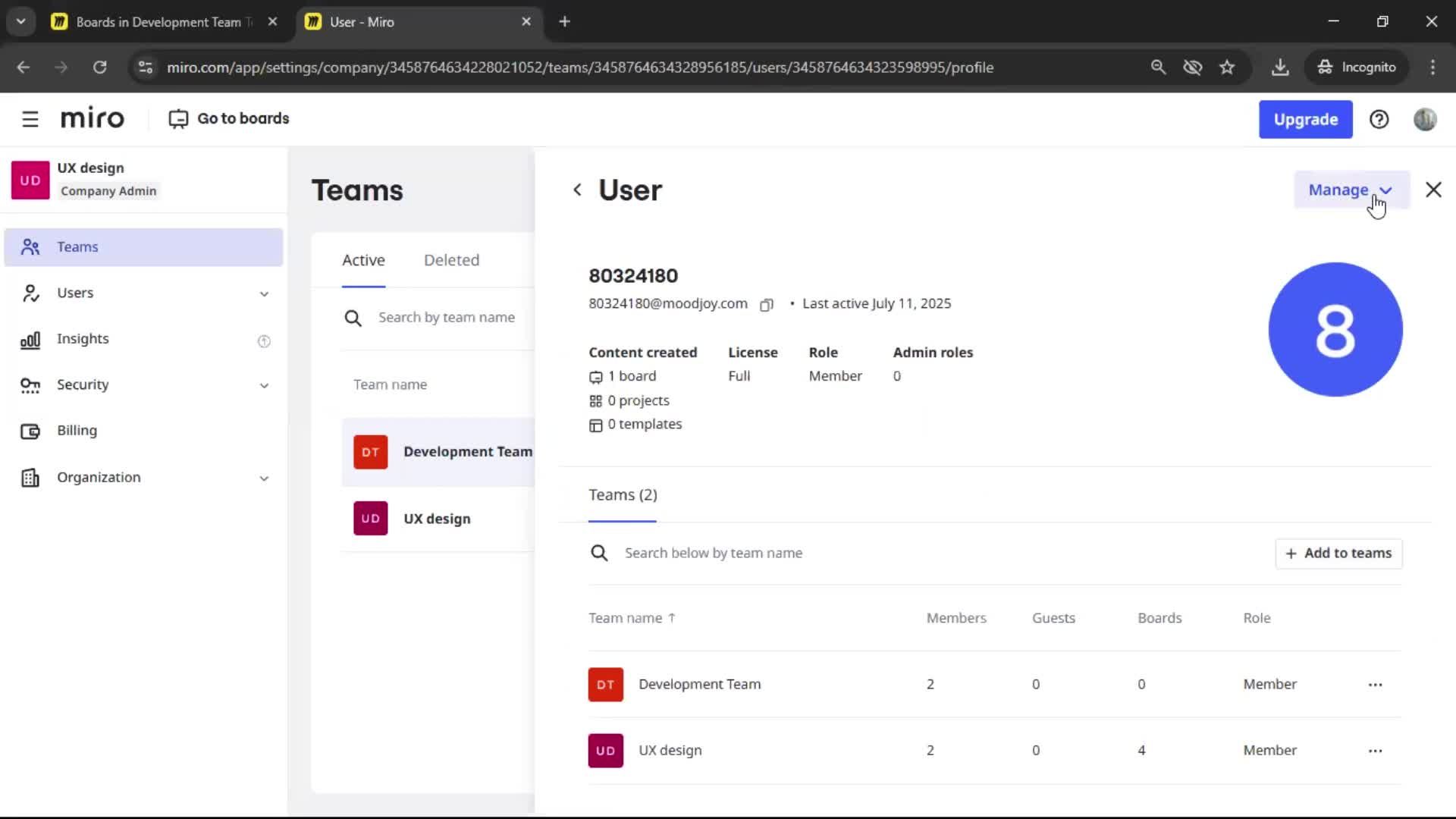This screenshot has height=819, width=1456.
Task: Expand the Organization sidebar section
Action: tap(143, 477)
